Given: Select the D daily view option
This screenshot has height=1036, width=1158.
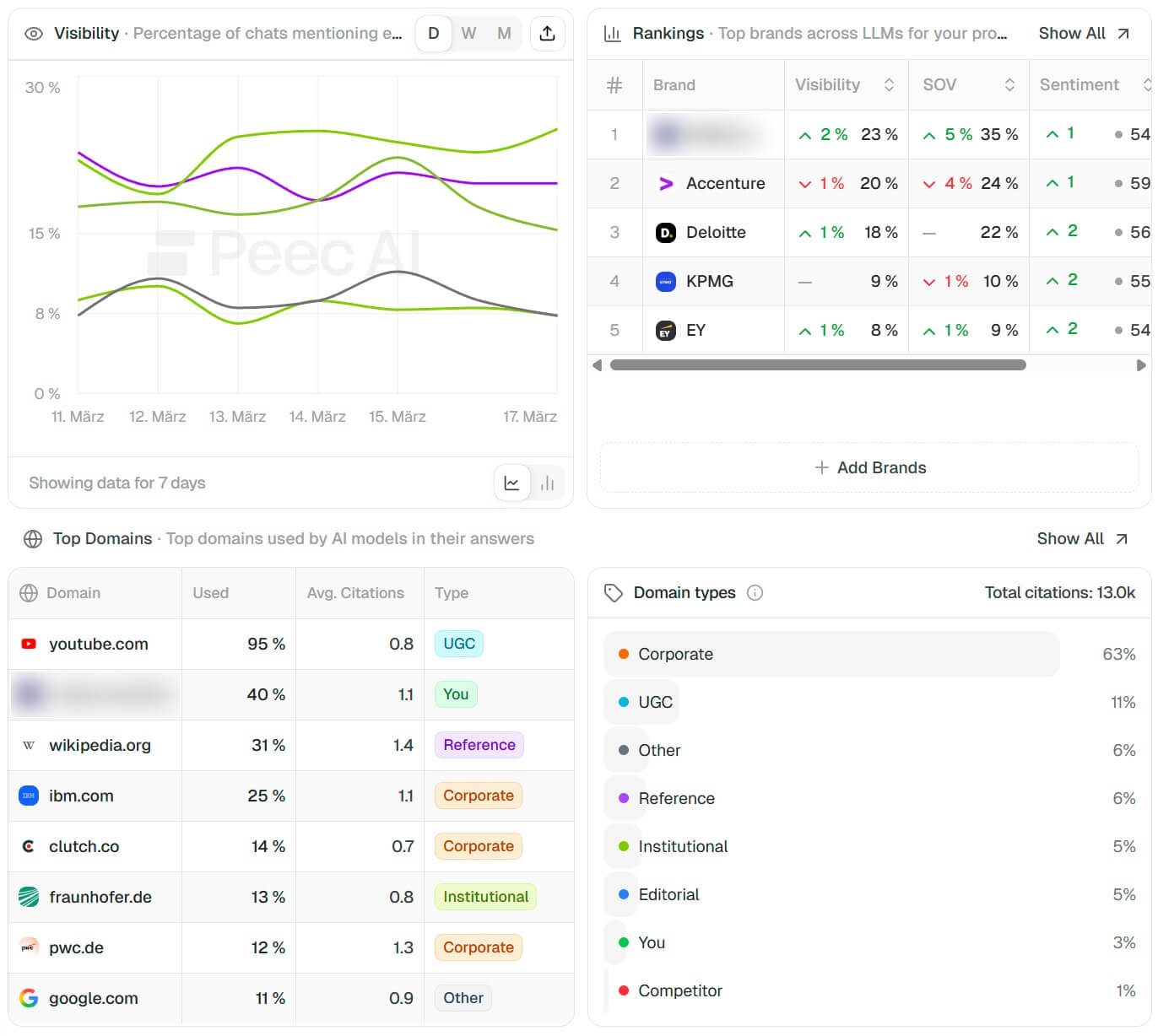Looking at the screenshot, I should (433, 33).
